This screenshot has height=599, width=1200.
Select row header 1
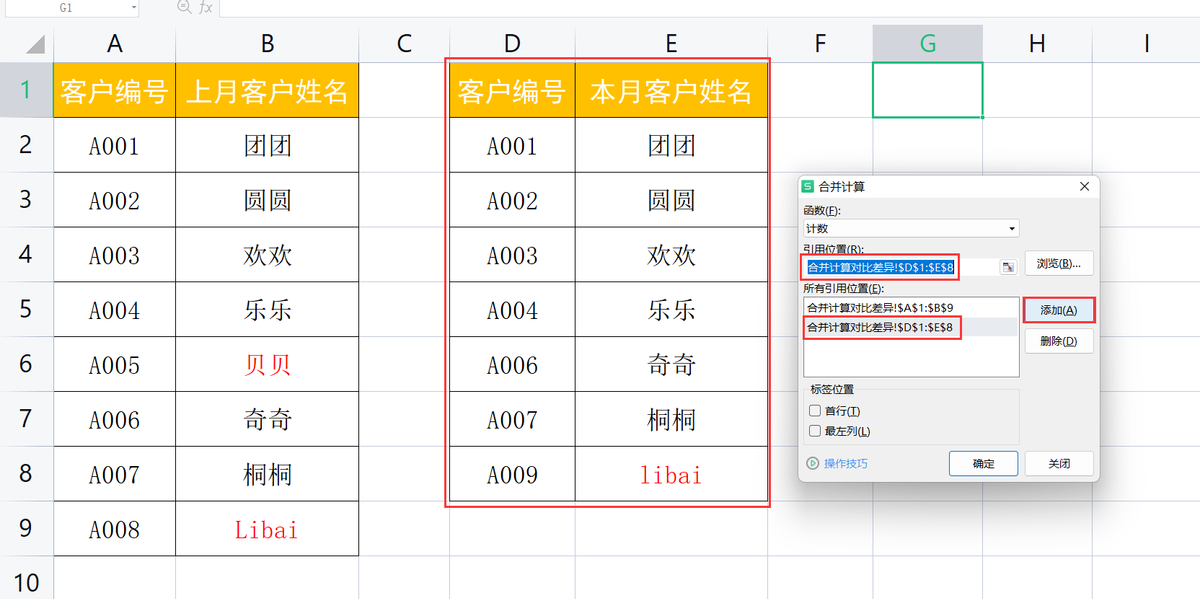tap(27, 90)
